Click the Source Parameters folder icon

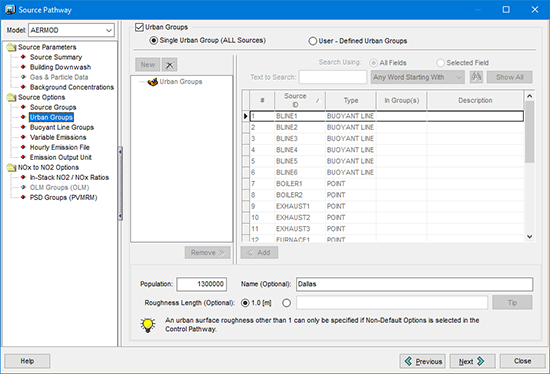click(12, 47)
